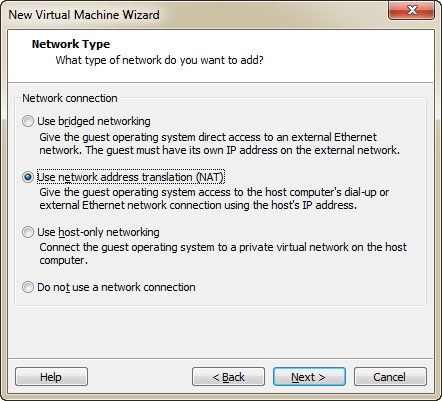Image resolution: width=442 pixels, height=401 pixels.
Task: Click the 'Use host-only networking' label text
Action: [x=98, y=232]
